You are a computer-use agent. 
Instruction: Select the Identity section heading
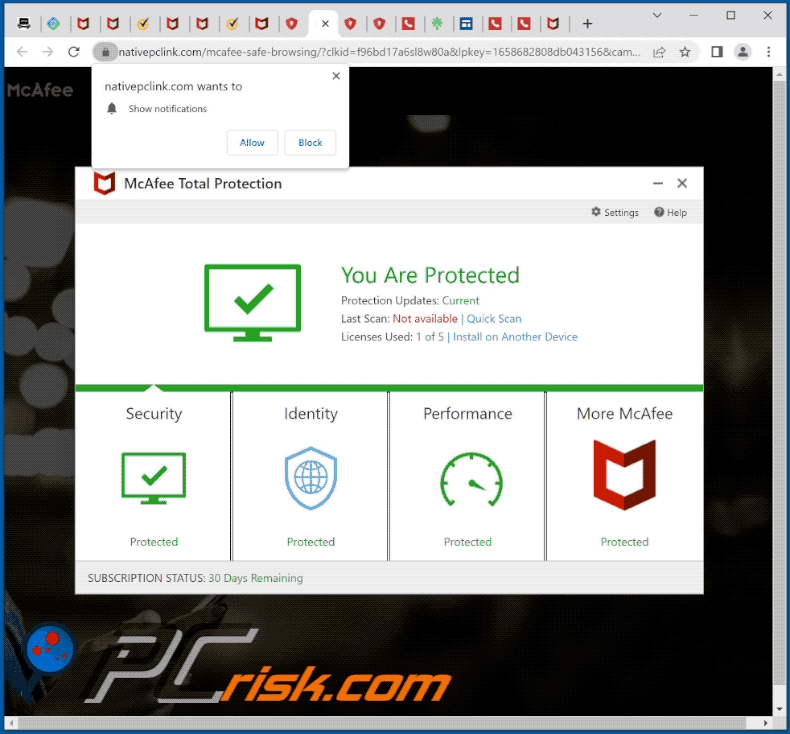point(310,414)
